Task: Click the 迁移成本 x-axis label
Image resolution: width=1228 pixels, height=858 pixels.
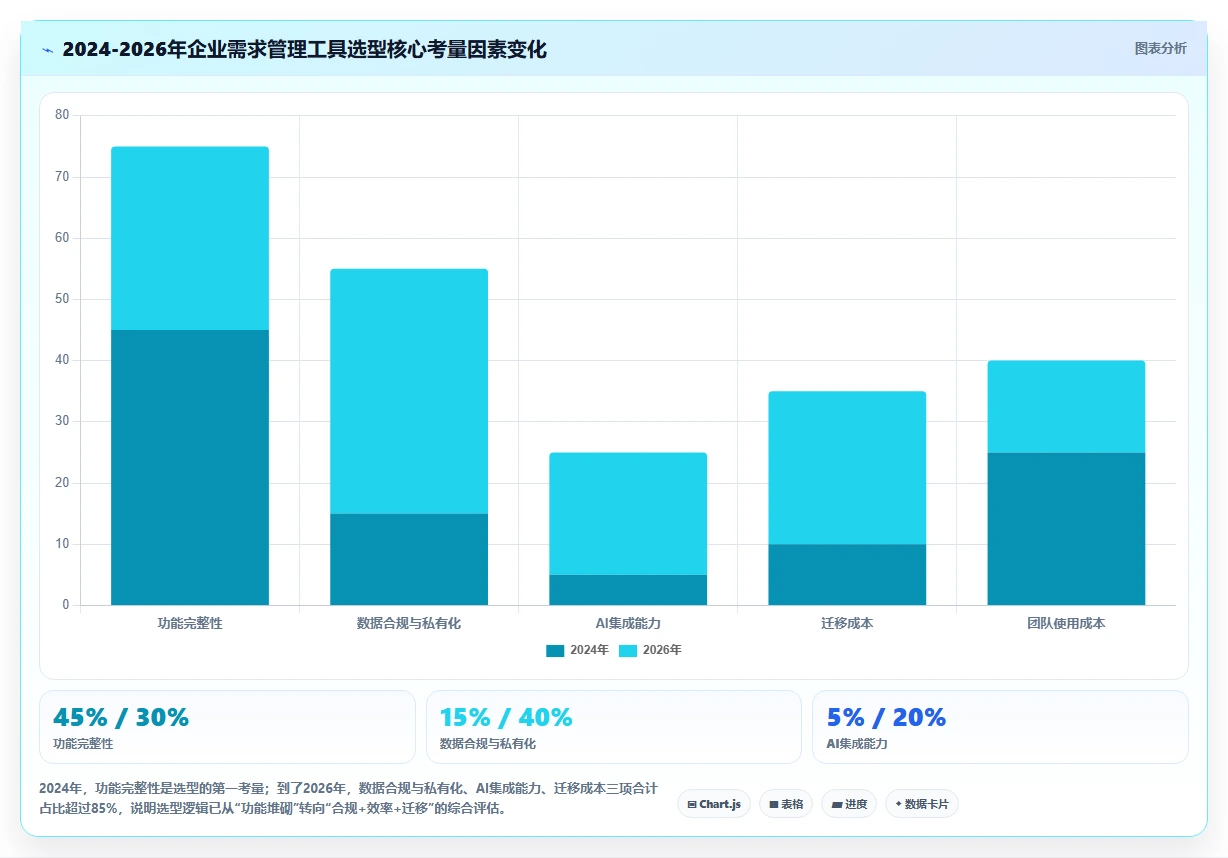Action: click(x=847, y=623)
